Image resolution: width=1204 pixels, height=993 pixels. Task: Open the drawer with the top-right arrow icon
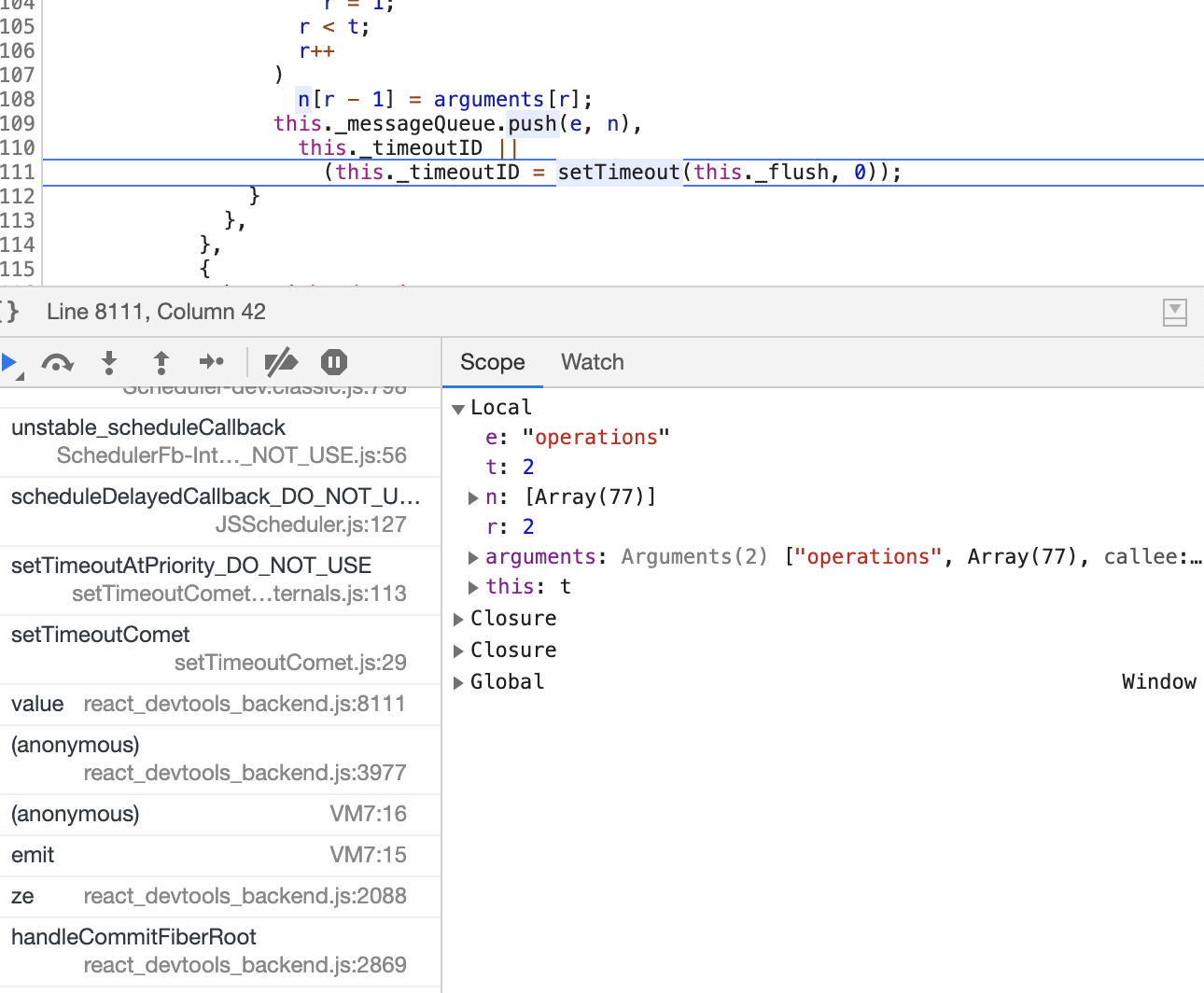pyautogui.click(x=1174, y=313)
